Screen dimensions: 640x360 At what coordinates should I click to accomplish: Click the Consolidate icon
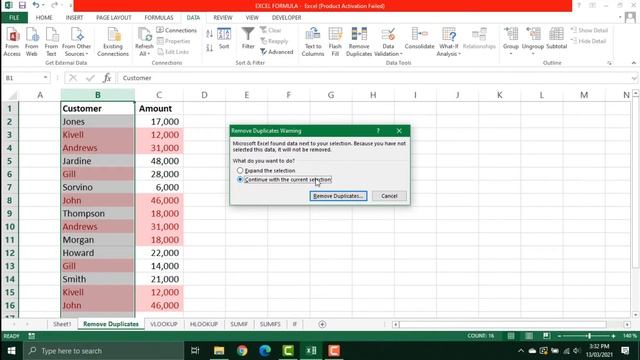pos(419,38)
